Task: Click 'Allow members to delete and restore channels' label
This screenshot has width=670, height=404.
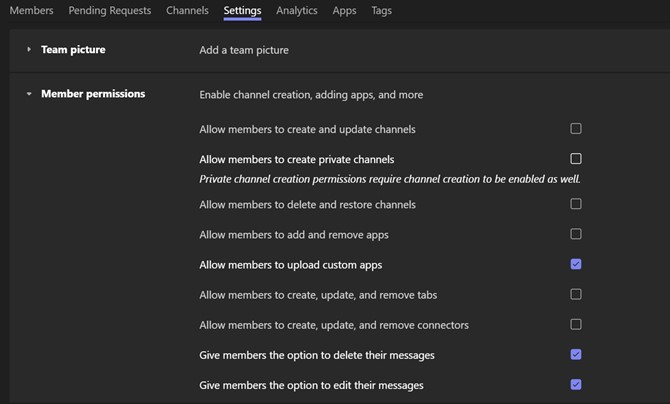Action: pos(307,204)
